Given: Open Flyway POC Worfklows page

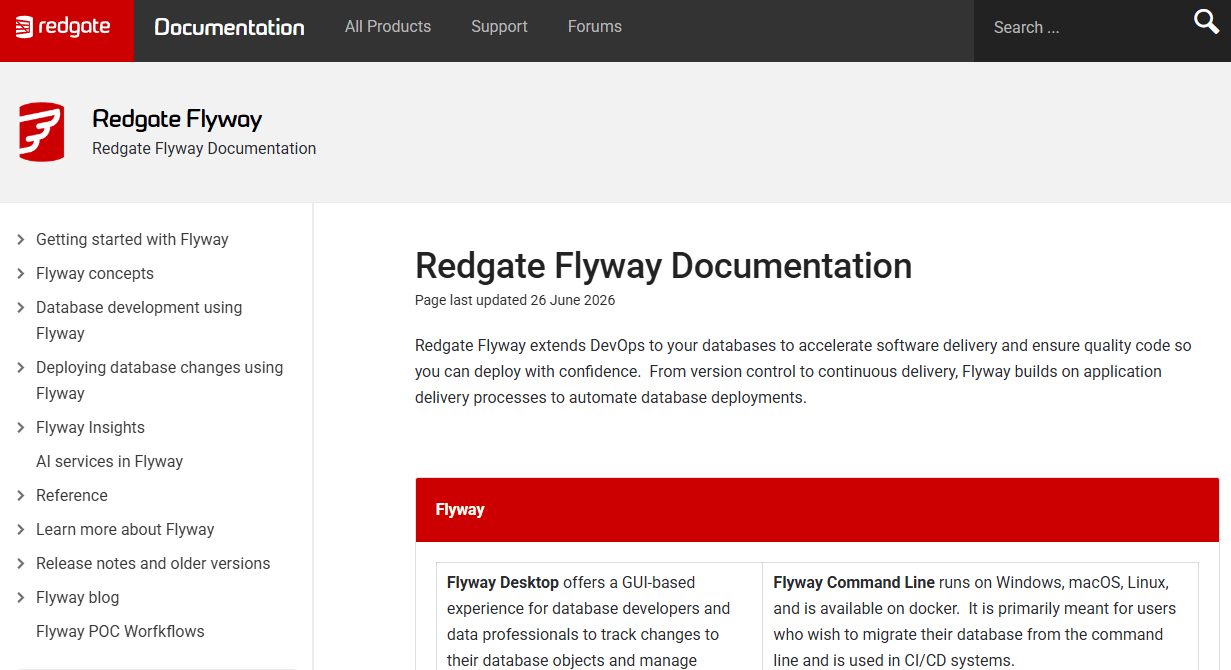Looking at the screenshot, I should pyautogui.click(x=120, y=632).
